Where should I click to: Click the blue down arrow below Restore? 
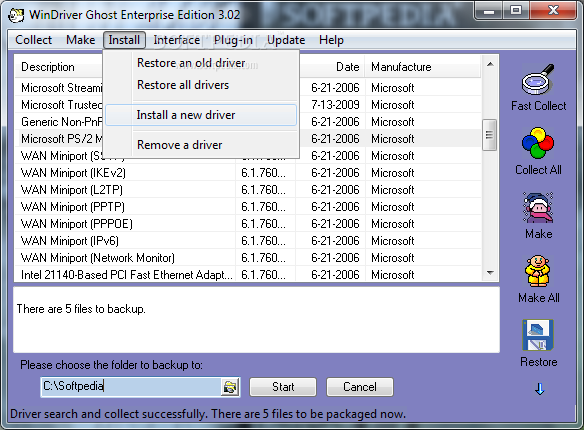pyautogui.click(x=539, y=389)
